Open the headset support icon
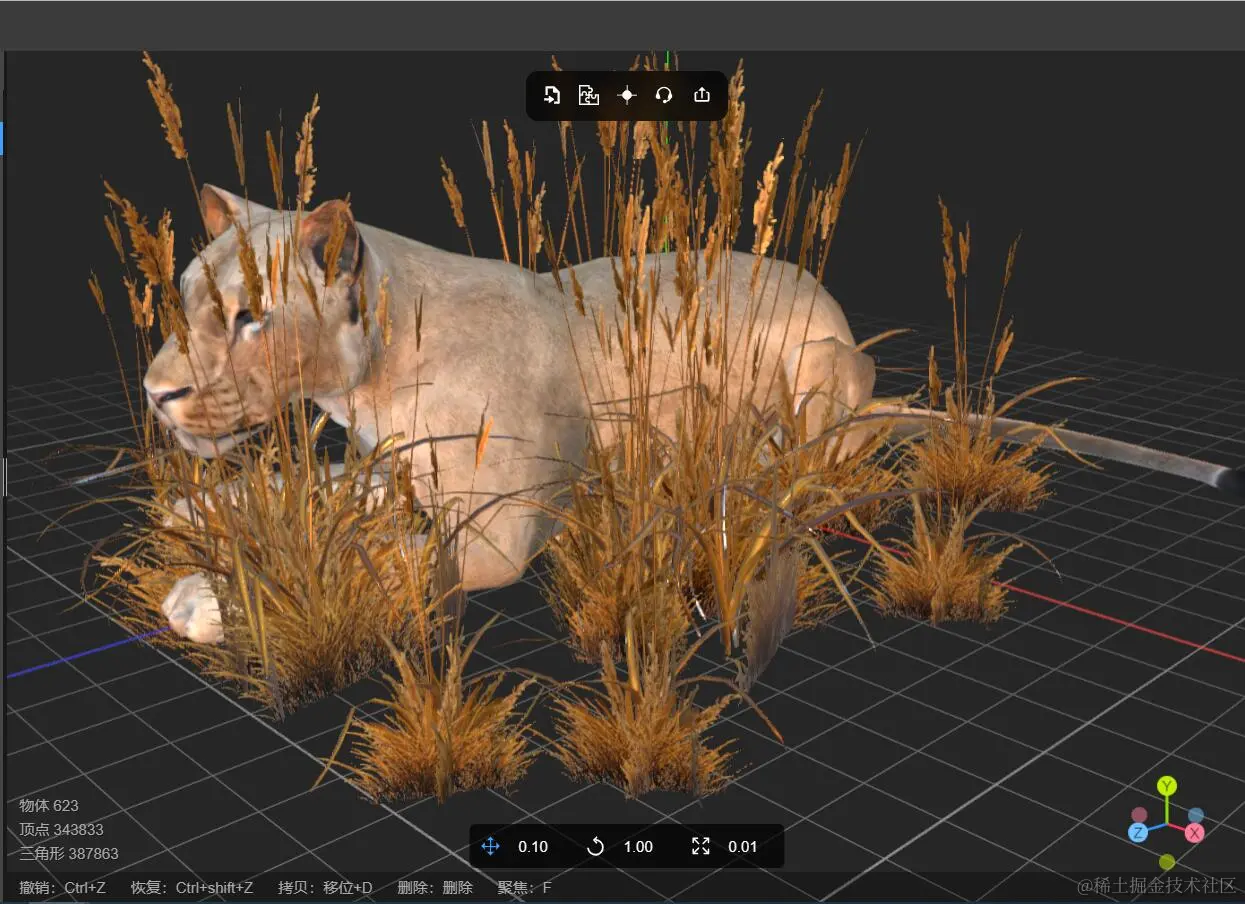The width and height of the screenshot is (1245, 904). pos(664,95)
